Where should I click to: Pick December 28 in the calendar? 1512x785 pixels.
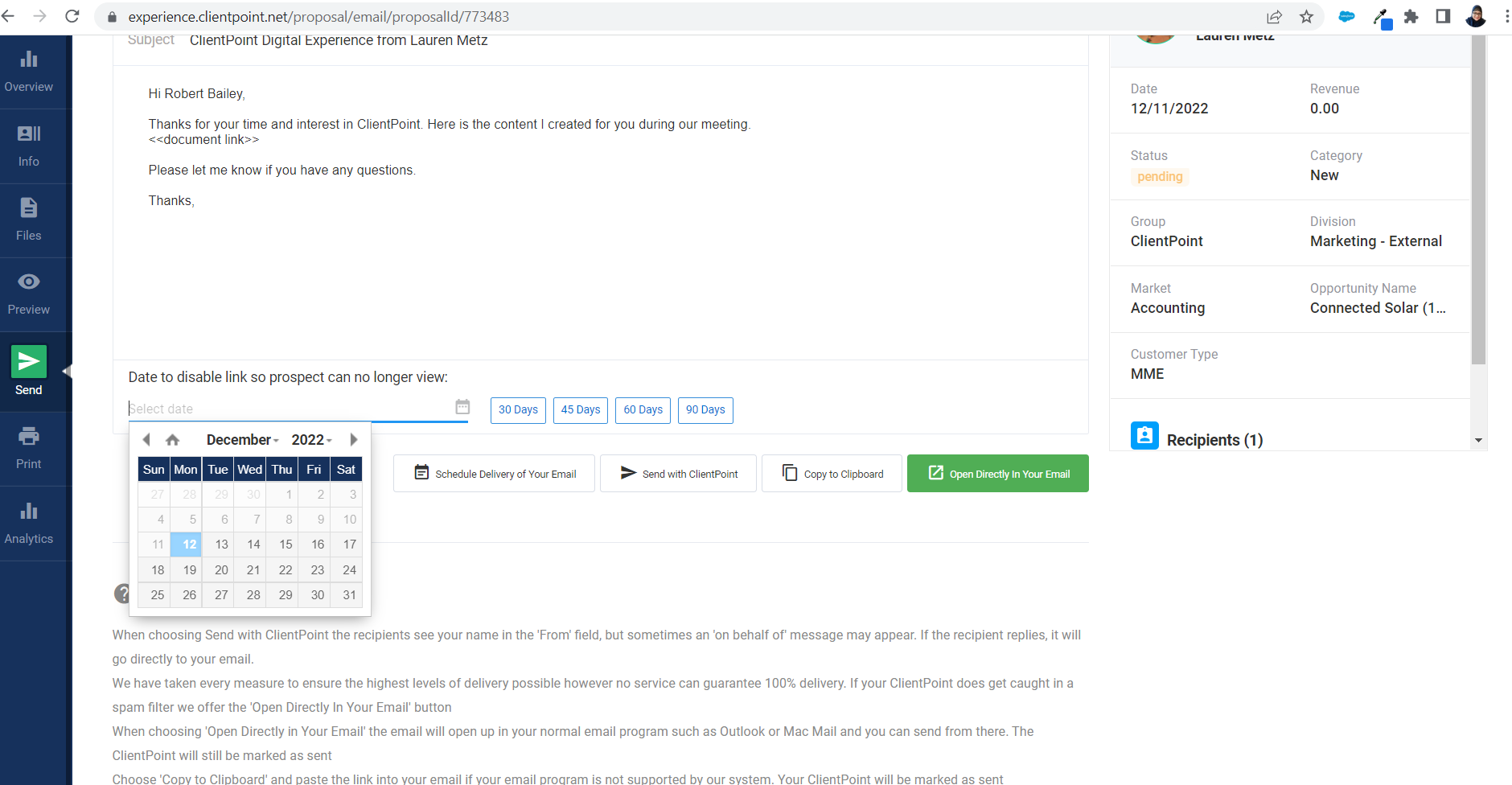tap(250, 595)
